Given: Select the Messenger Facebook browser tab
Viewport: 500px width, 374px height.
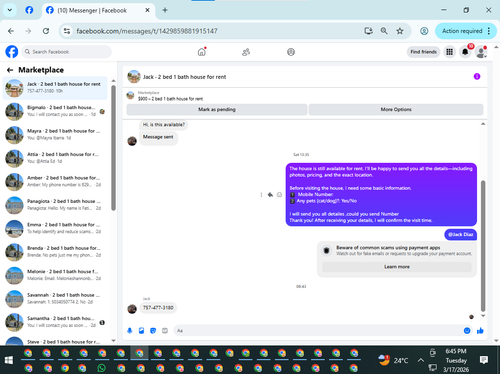Looking at the screenshot, I should coord(98,10).
